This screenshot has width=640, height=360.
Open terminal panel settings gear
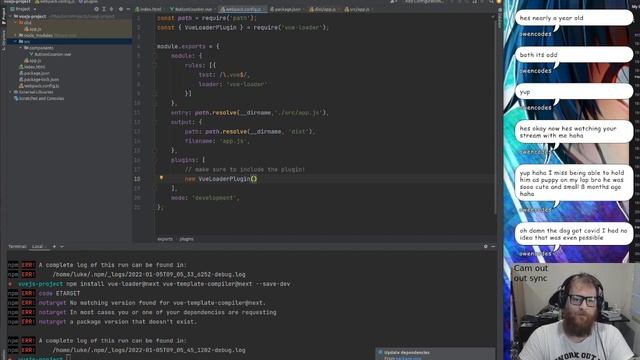point(485,247)
